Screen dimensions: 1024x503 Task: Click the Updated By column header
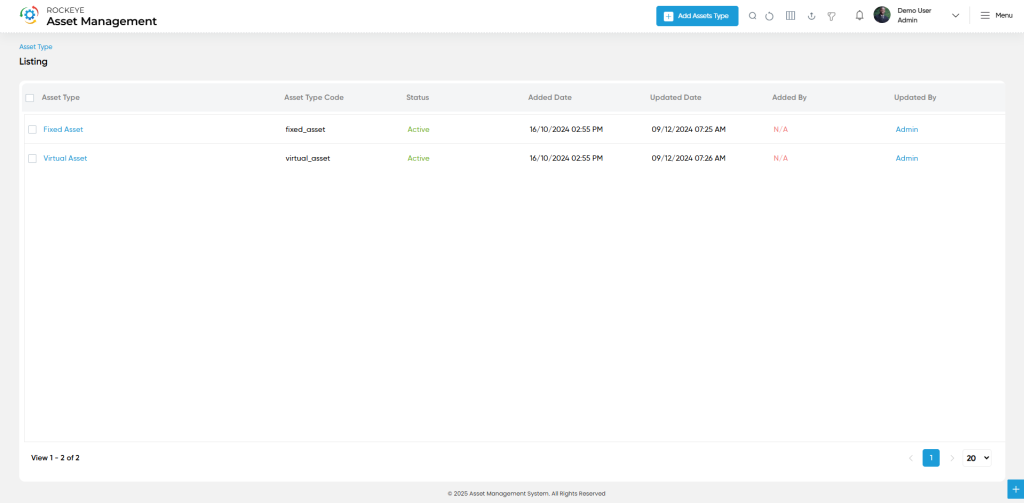coord(915,97)
